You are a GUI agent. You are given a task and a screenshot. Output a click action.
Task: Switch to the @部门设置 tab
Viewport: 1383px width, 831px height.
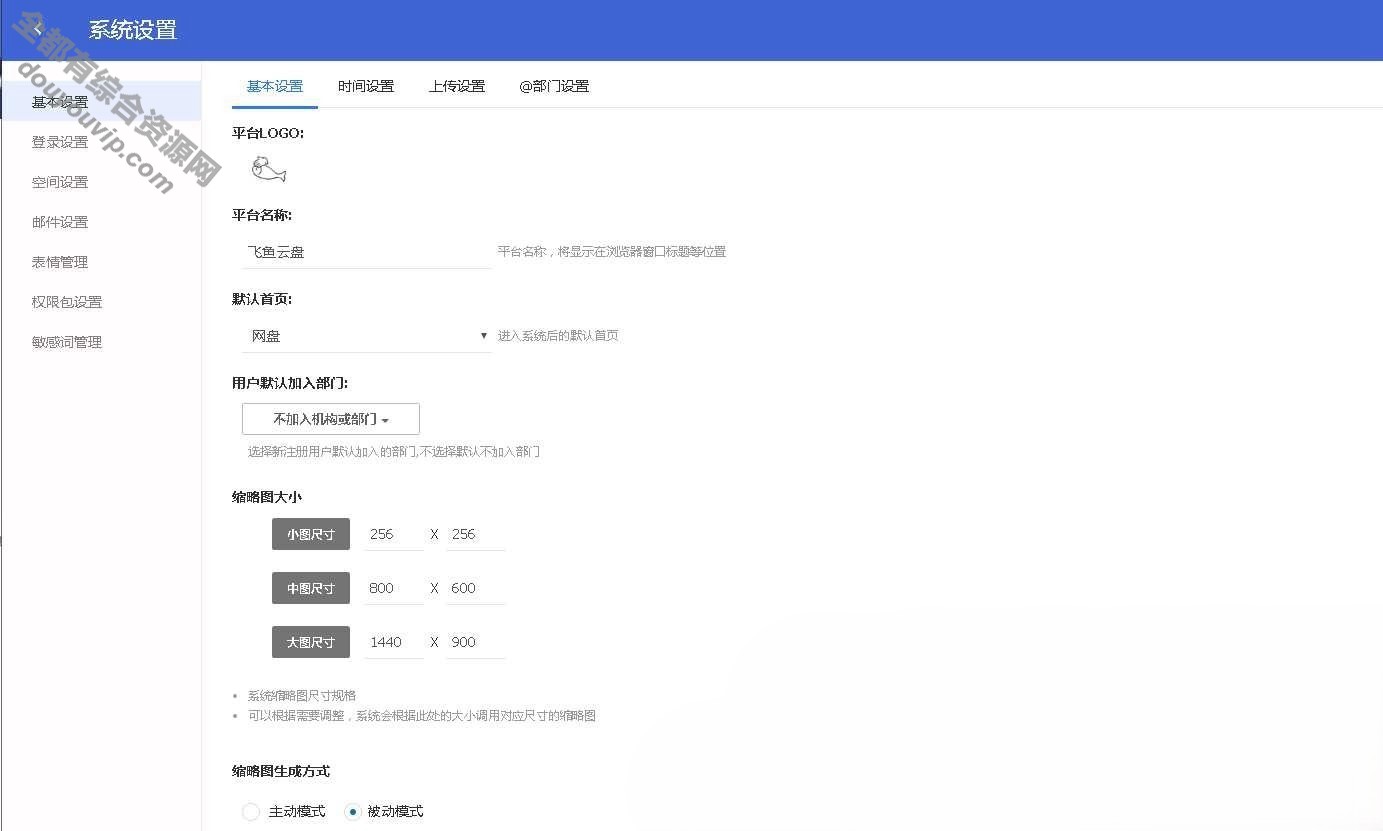(554, 86)
